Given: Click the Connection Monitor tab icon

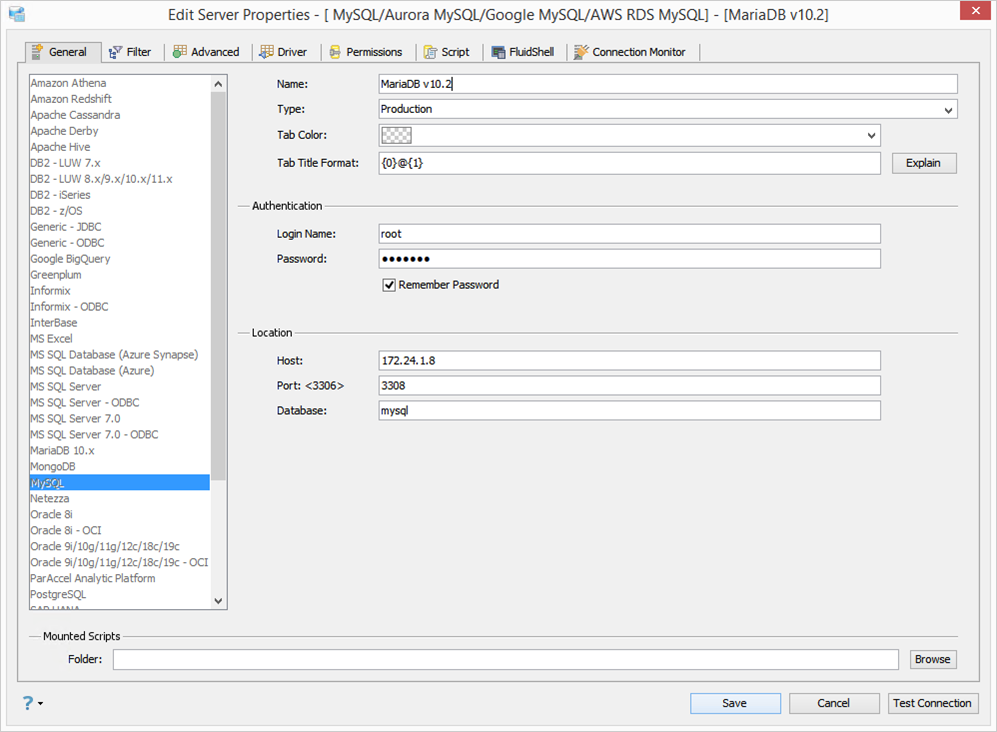Looking at the screenshot, I should tap(581, 52).
